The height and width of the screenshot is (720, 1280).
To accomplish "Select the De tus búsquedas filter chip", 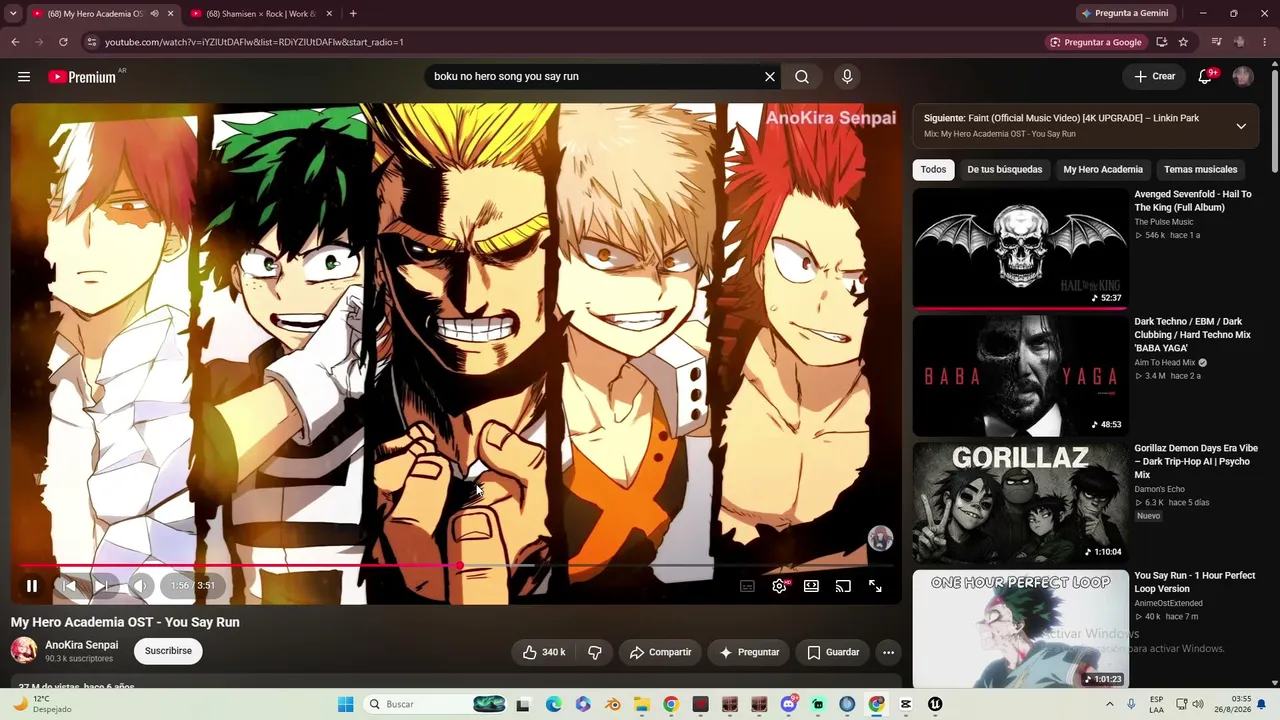I will [1004, 170].
